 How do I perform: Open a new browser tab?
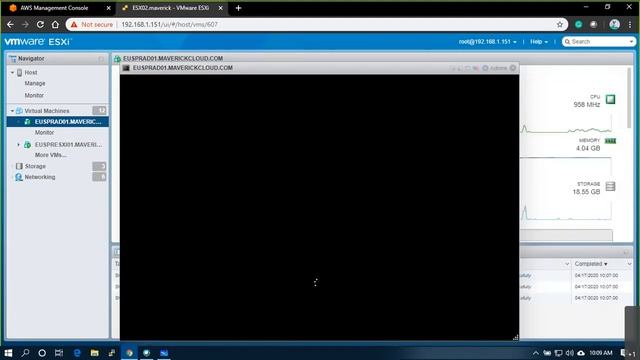[x=238, y=8]
